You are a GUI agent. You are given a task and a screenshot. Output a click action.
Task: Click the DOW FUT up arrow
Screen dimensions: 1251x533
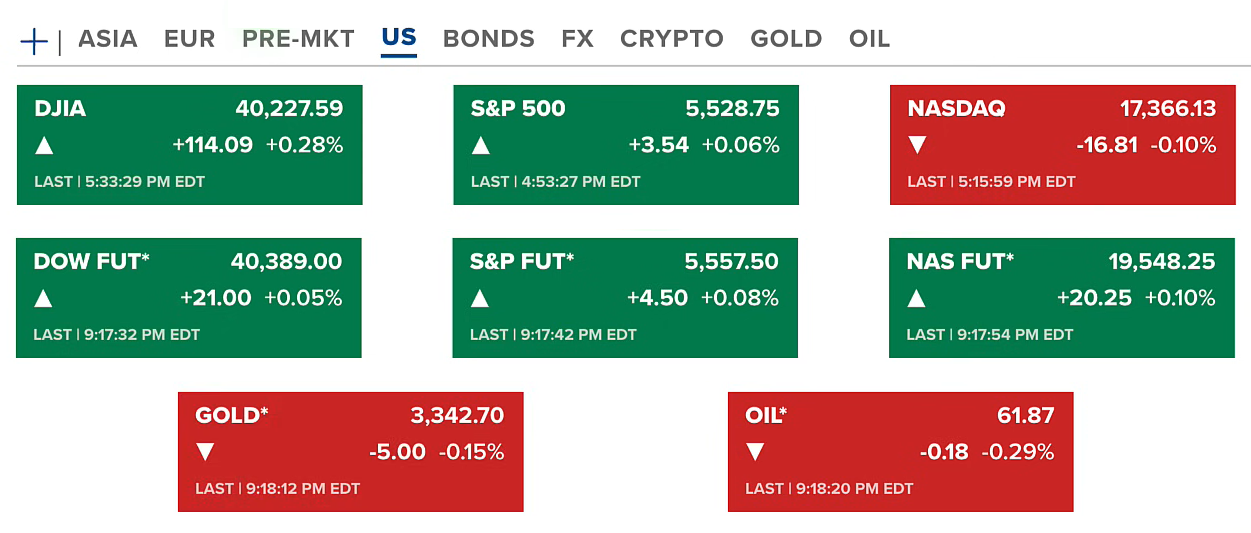click(x=44, y=299)
